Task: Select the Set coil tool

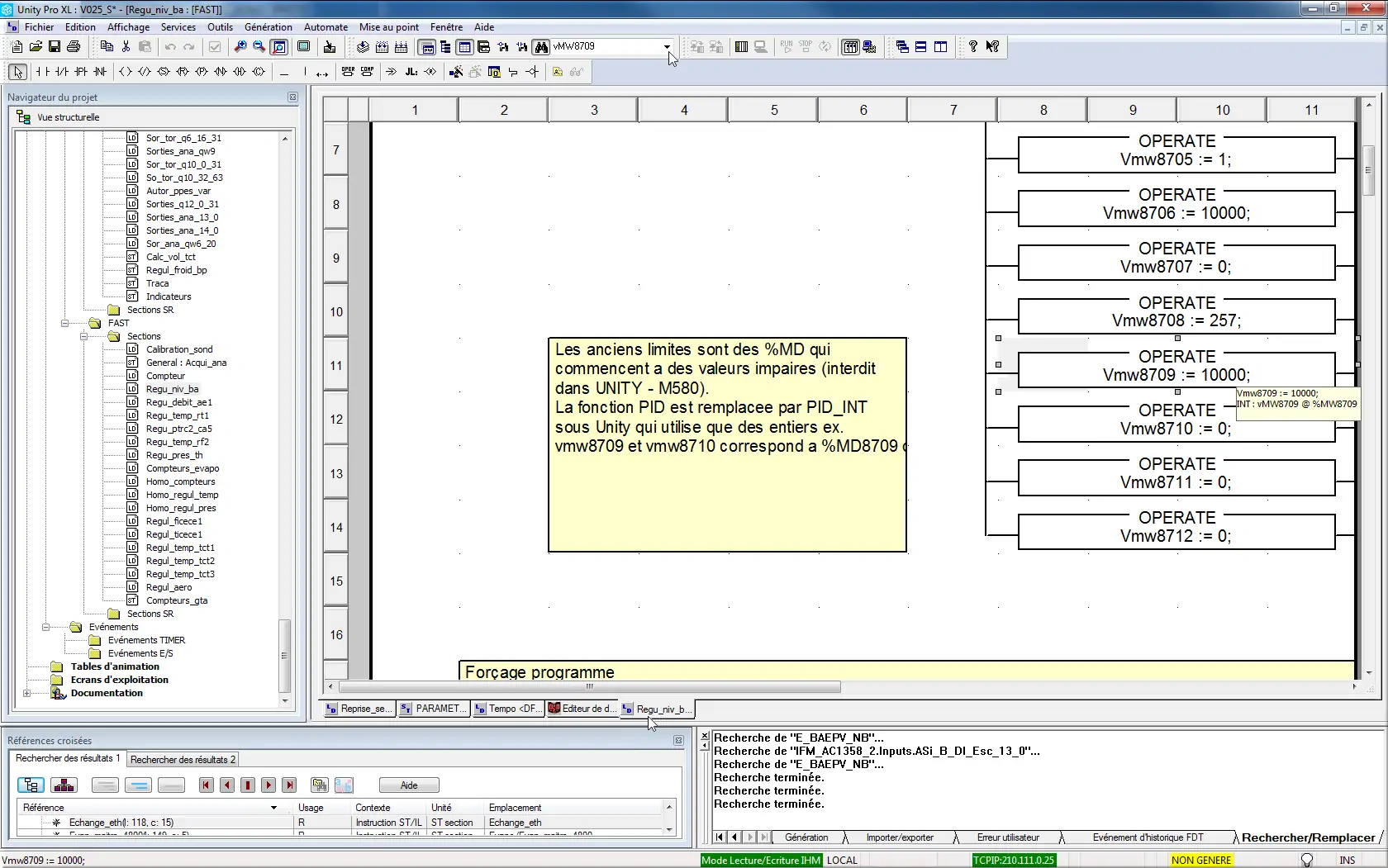Action: tap(164, 72)
